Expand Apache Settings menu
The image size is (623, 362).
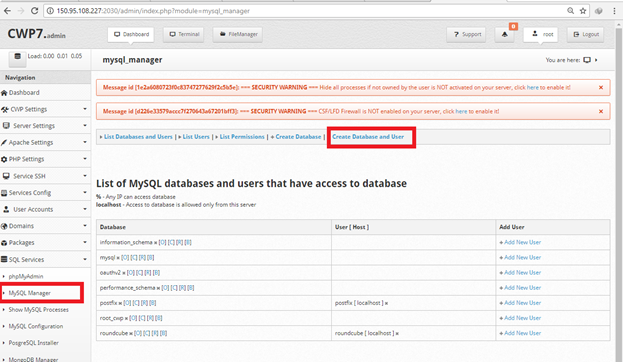(45, 143)
